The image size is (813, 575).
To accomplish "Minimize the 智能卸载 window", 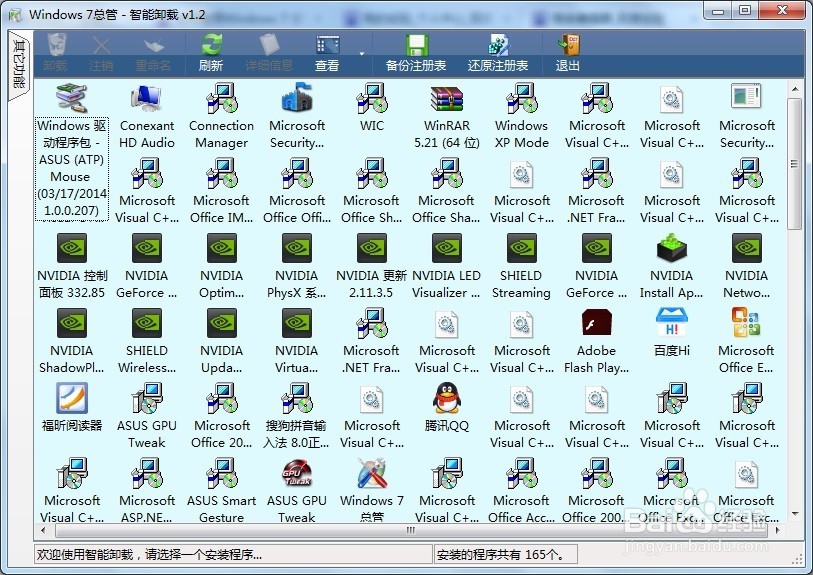I will (x=718, y=10).
